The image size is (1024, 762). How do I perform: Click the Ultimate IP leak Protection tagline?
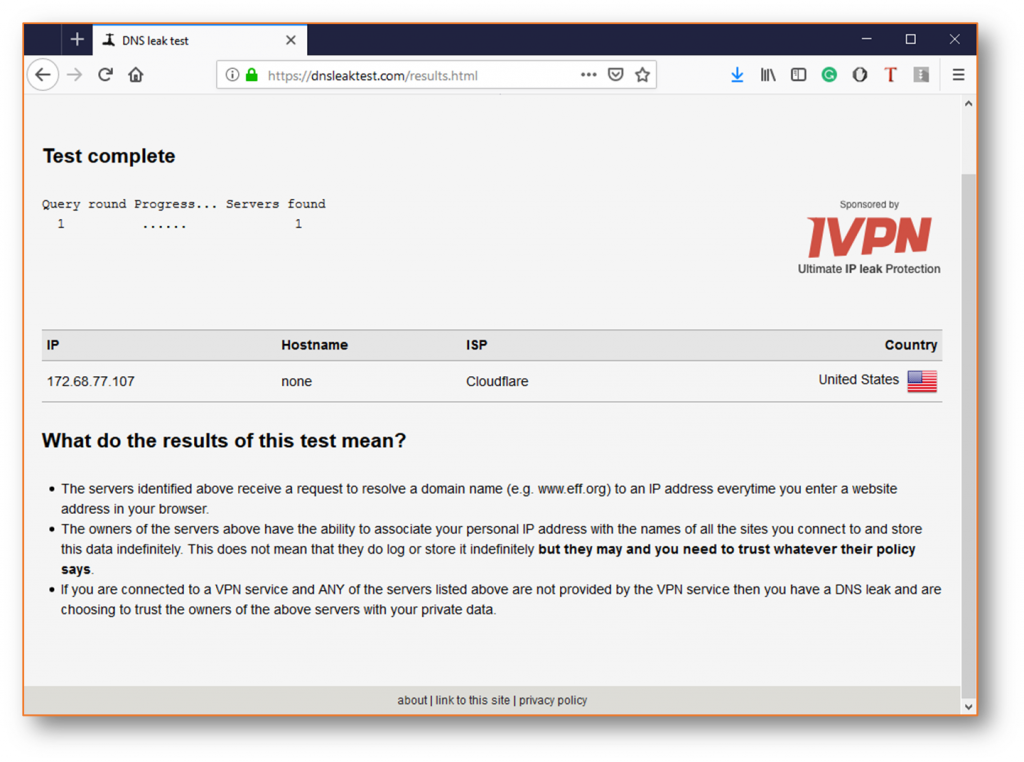pos(869,269)
